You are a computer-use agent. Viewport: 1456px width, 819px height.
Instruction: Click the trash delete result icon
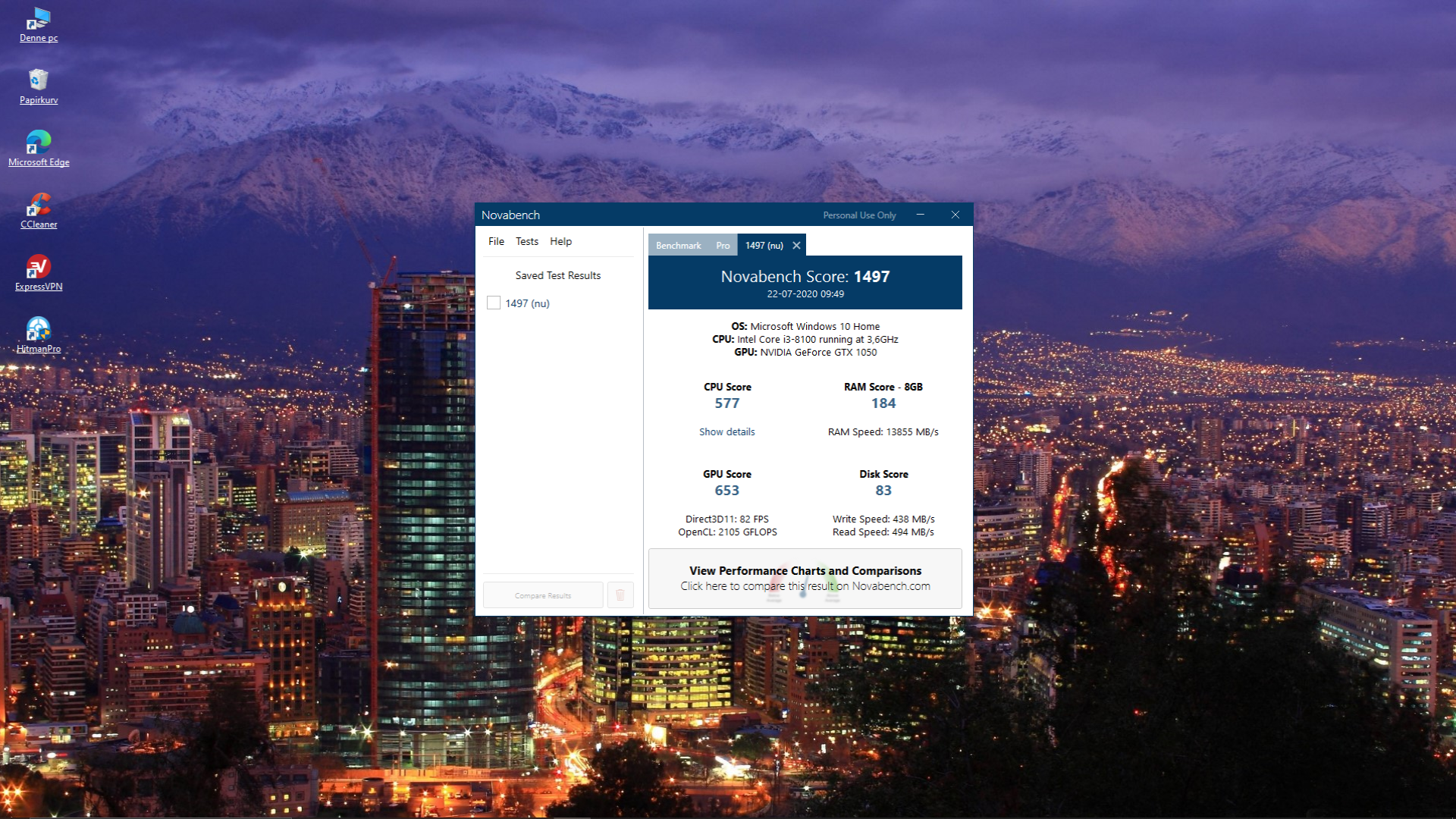620,595
